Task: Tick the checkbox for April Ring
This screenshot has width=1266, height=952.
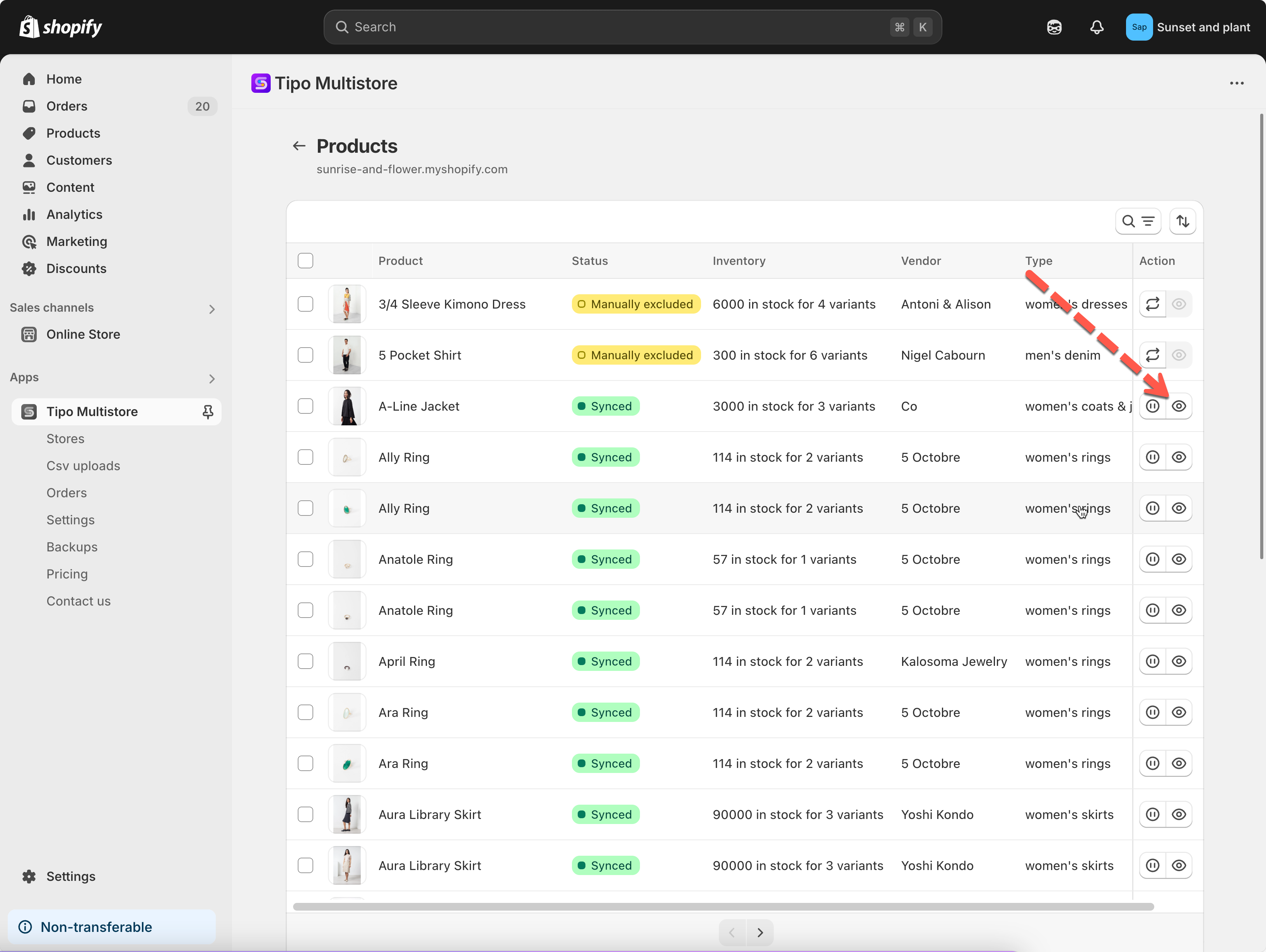Action: click(305, 661)
